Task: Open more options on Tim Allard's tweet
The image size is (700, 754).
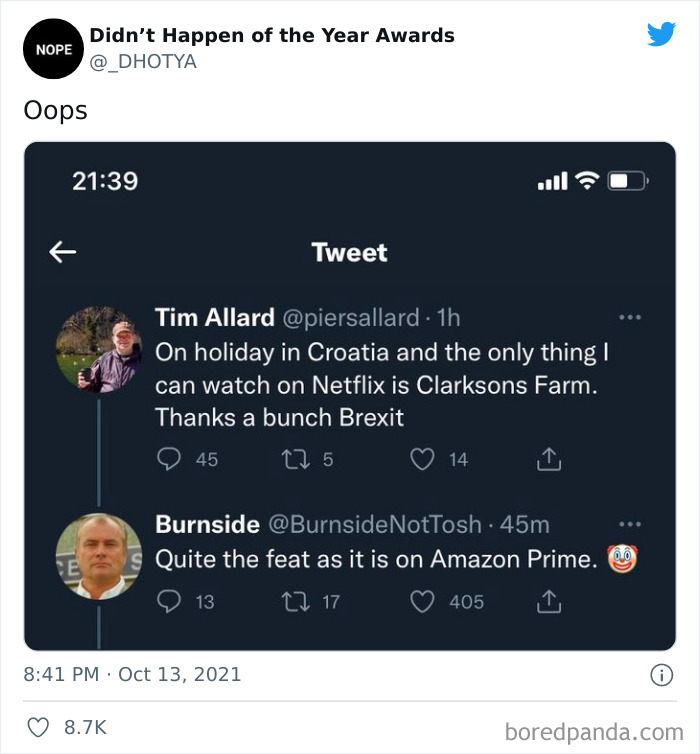Action: [x=629, y=318]
